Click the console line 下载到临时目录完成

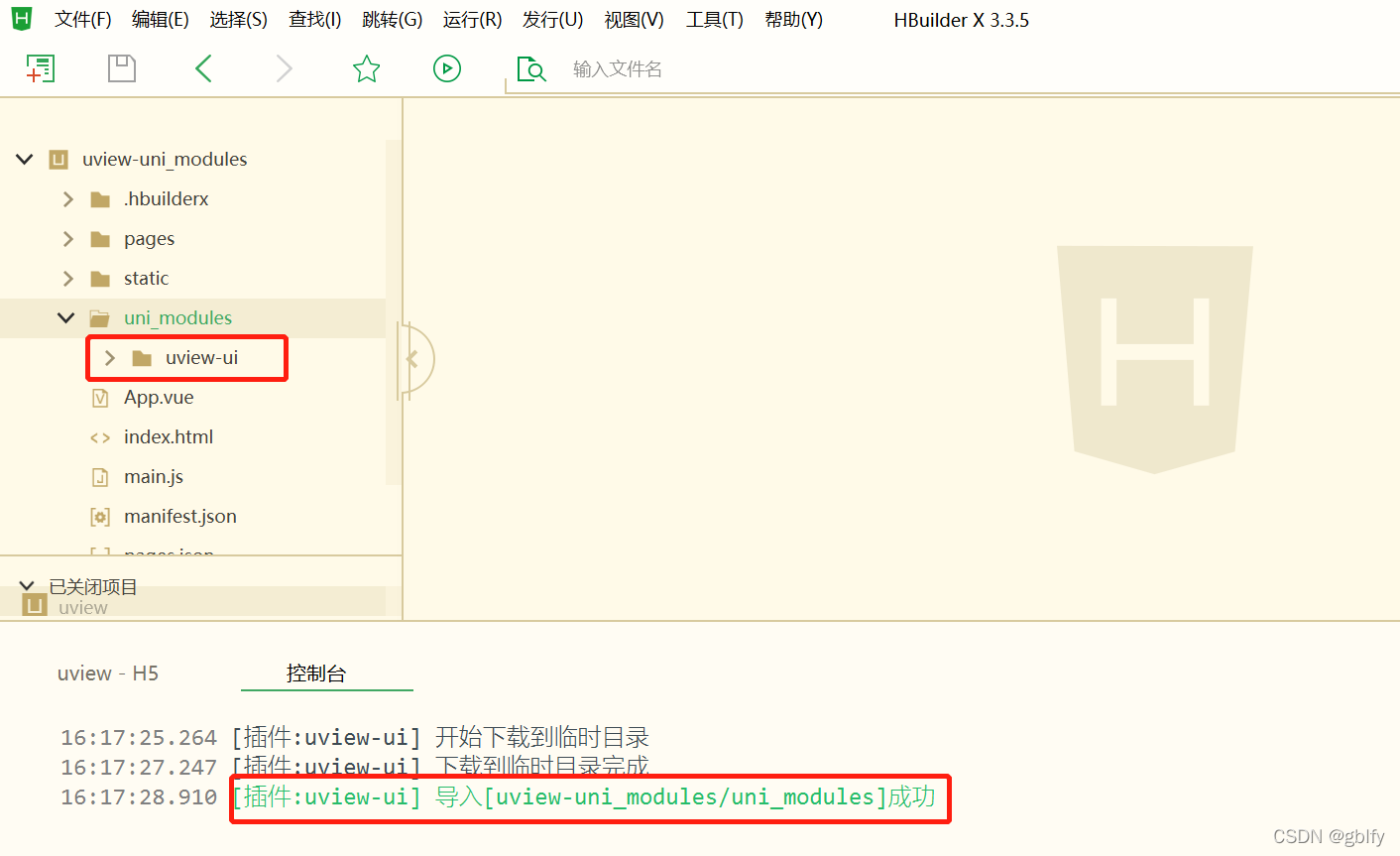click(x=542, y=767)
